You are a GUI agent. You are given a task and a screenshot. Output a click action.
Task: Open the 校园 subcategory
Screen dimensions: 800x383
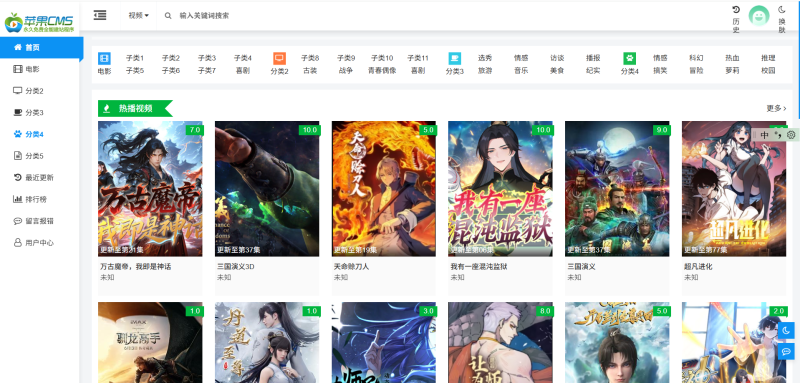[x=768, y=71]
